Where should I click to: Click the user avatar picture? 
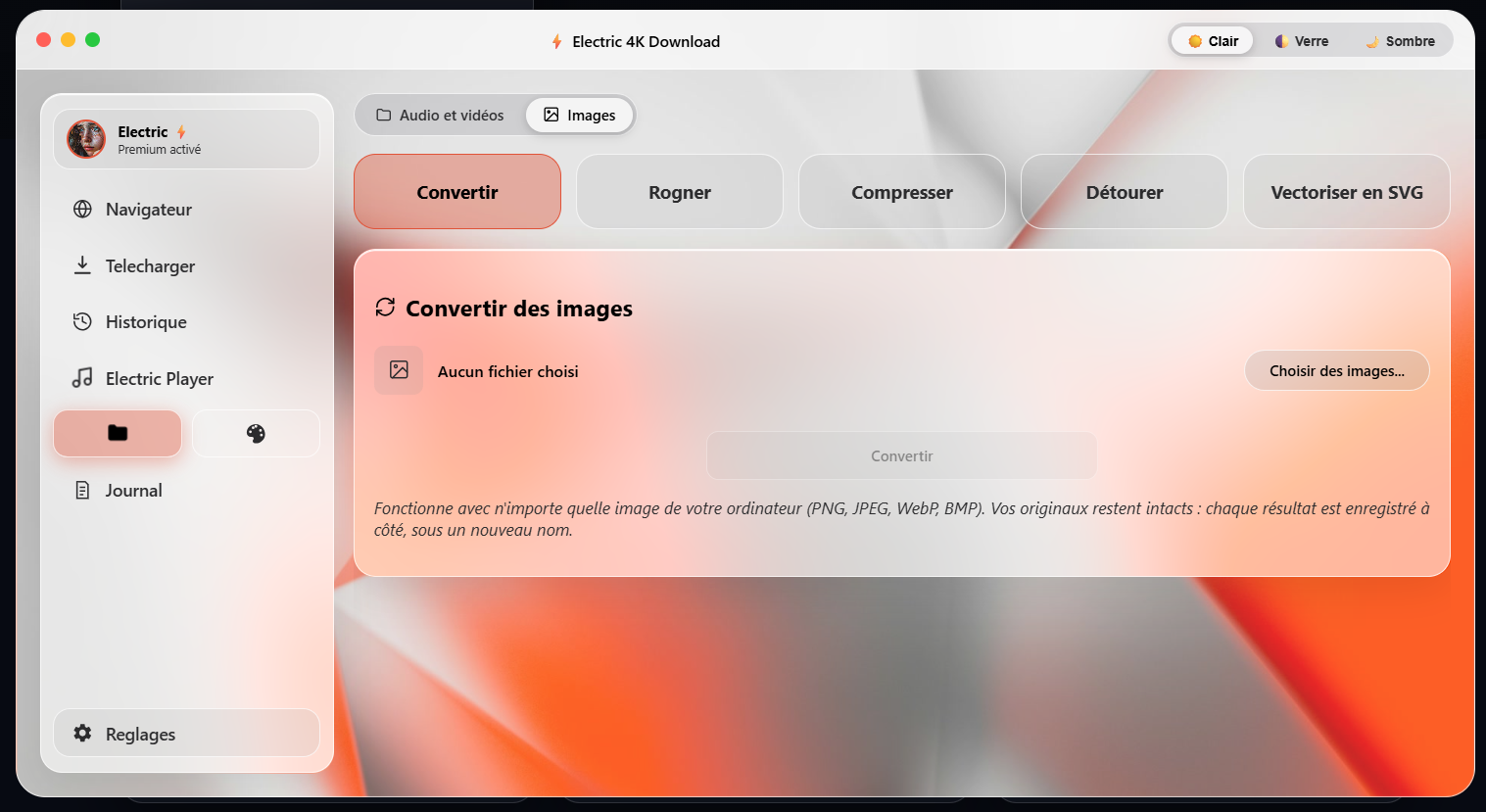click(86, 139)
